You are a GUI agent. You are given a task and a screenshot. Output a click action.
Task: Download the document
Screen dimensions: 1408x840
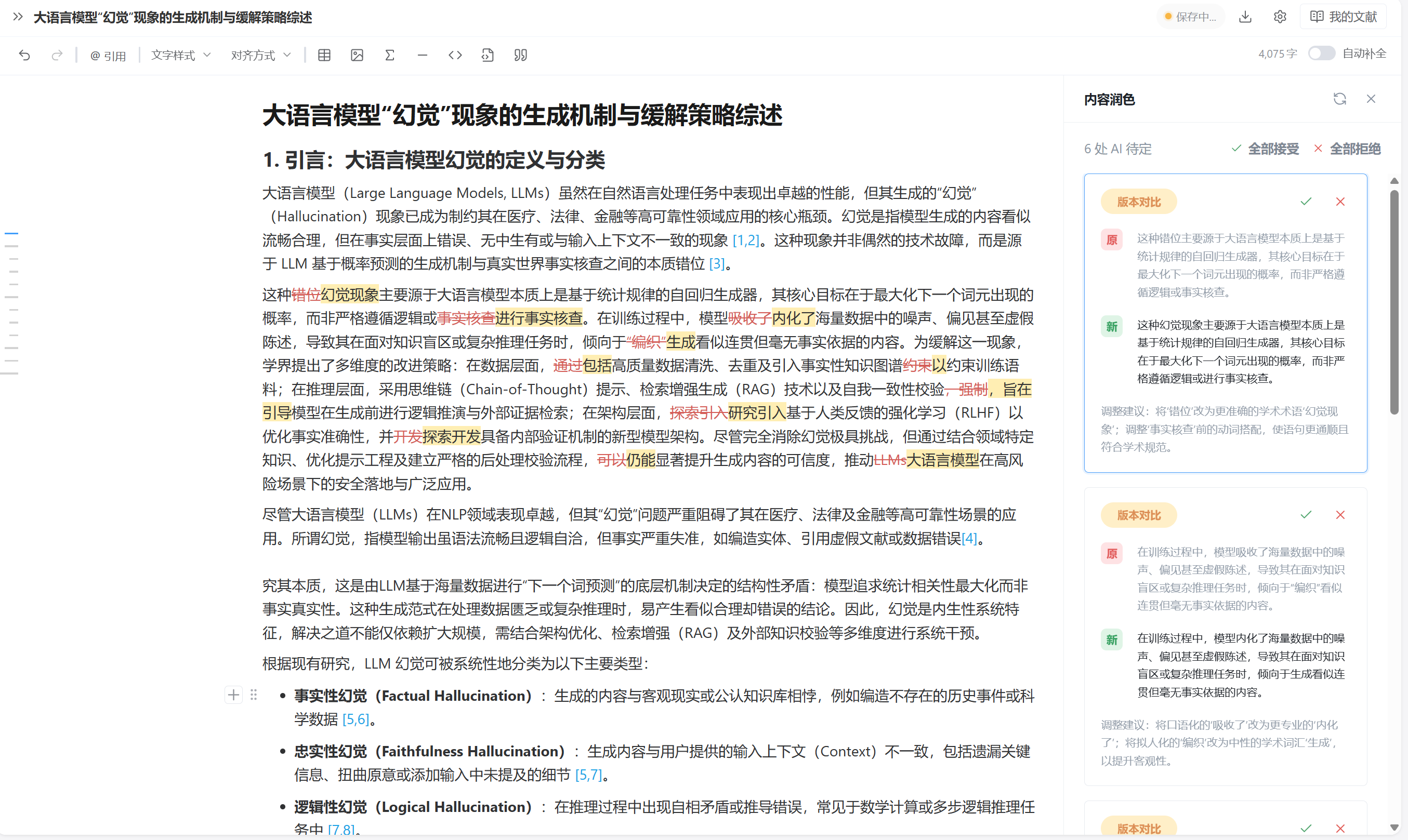[1245, 17]
